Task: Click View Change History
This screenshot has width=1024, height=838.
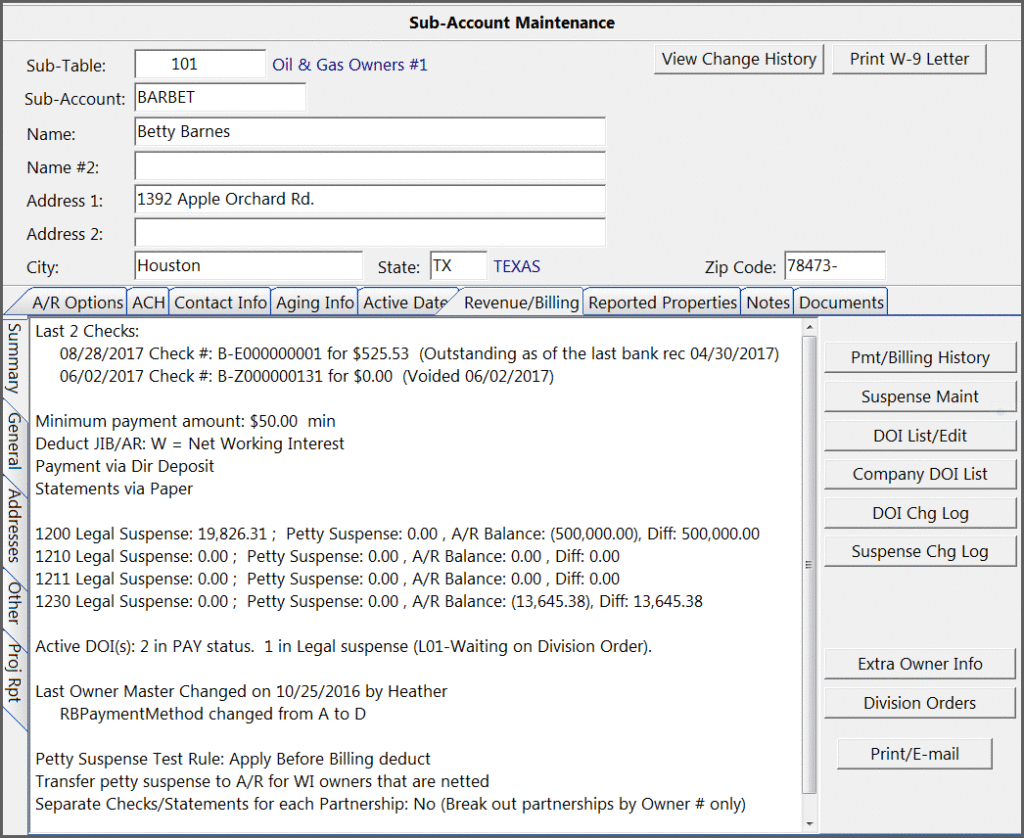Action: click(738, 59)
